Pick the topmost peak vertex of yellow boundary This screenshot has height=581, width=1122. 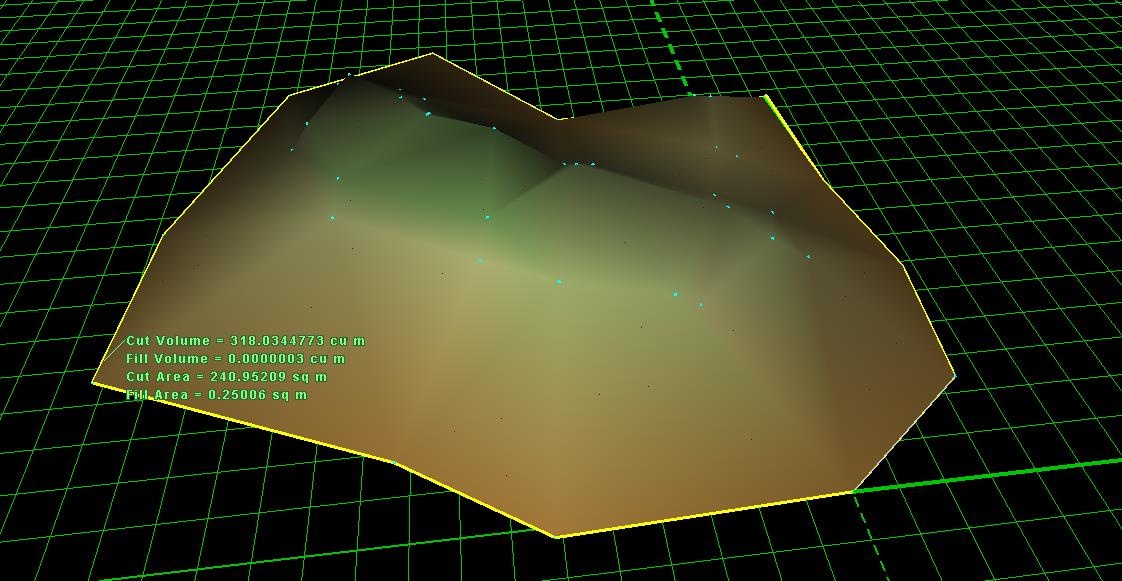(x=432, y=53)
